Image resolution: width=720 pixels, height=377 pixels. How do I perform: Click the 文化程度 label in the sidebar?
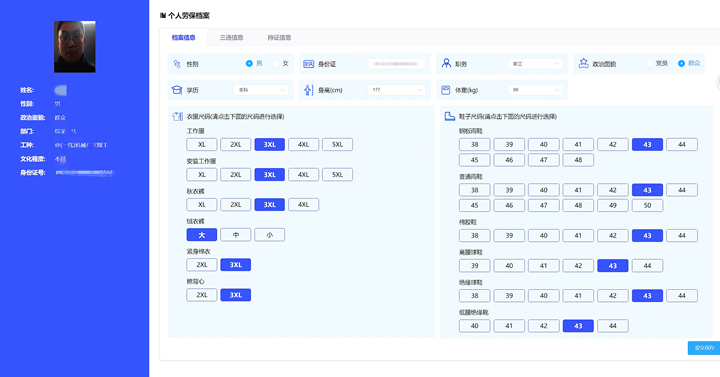(x=33, y=159)
